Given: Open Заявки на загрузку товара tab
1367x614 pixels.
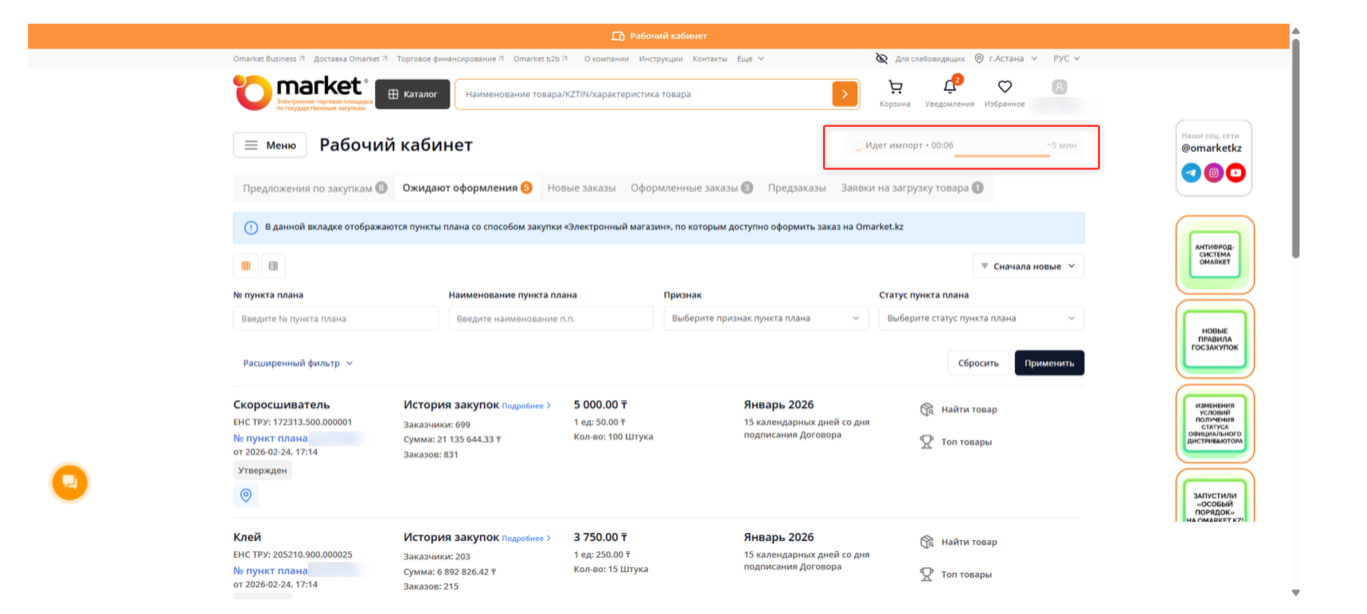Looking at the screenshot, I should [912, 188].
